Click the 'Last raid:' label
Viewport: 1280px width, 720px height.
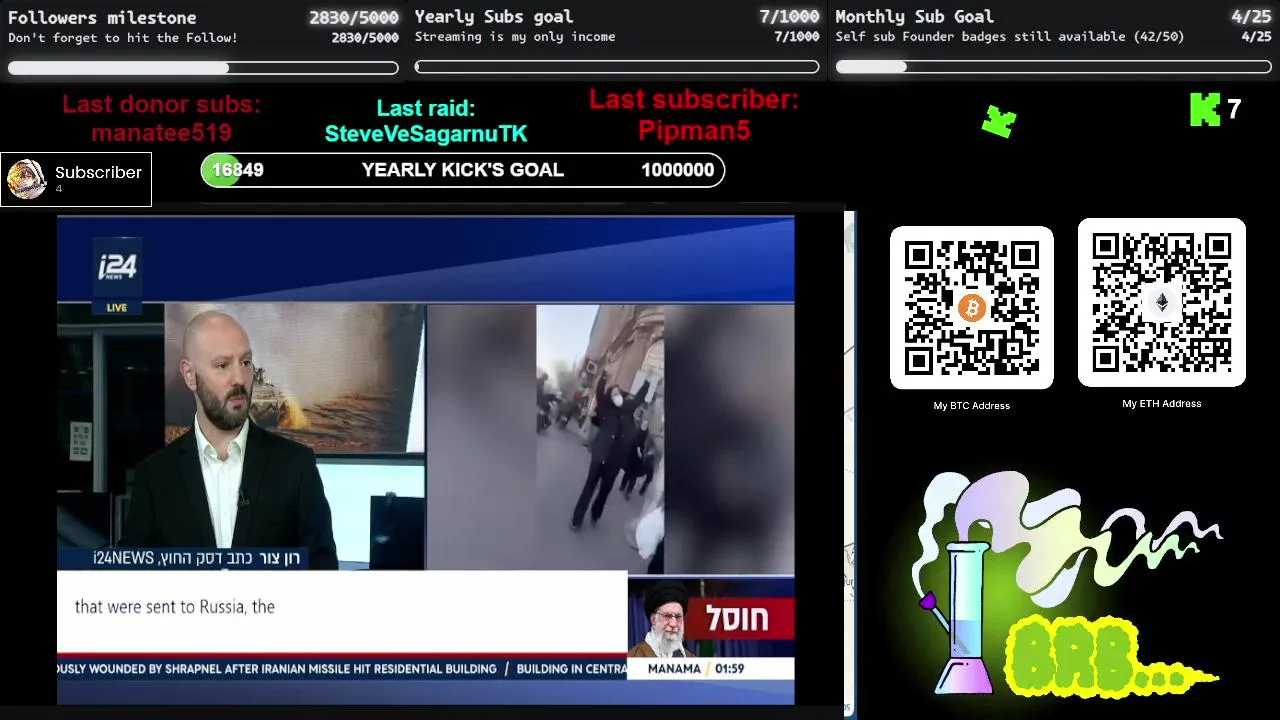coord(426,108)
